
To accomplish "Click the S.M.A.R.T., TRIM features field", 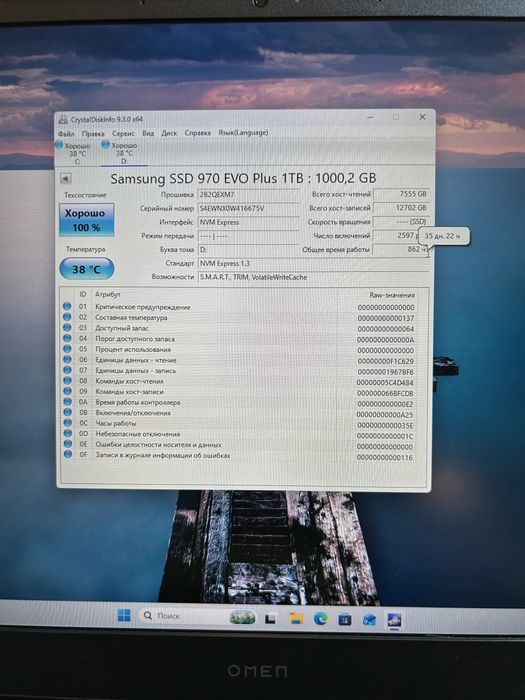I will tap(312, 277).
